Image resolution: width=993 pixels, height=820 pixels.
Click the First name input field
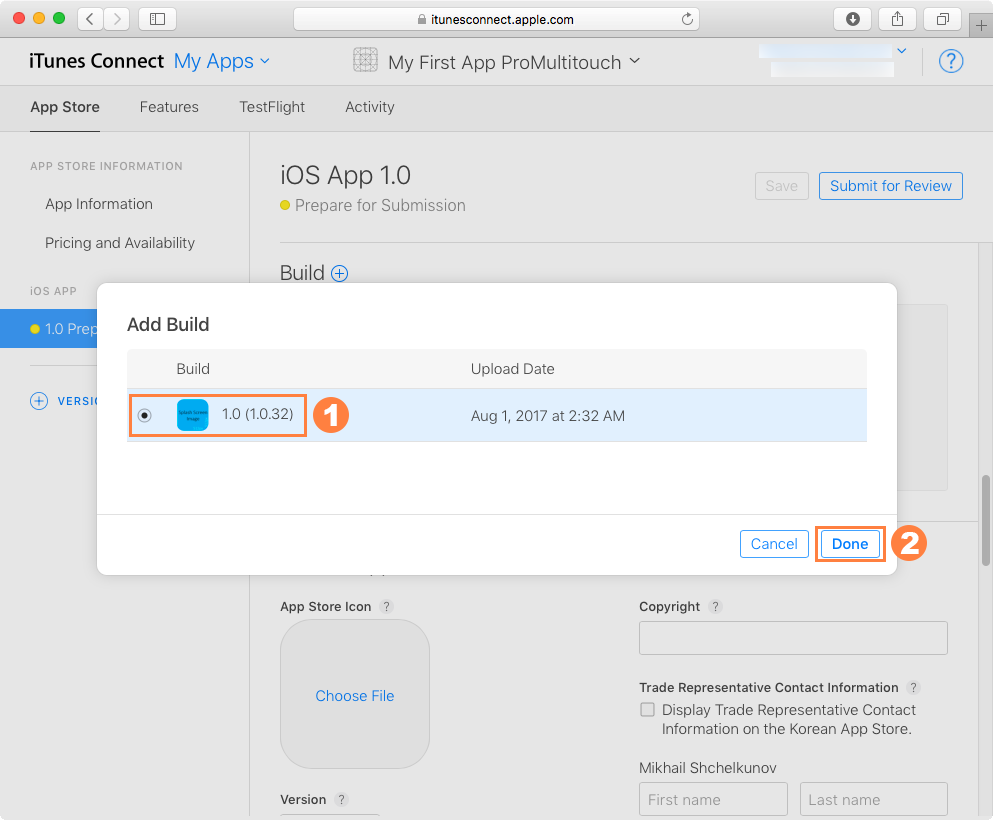(713, 799)
